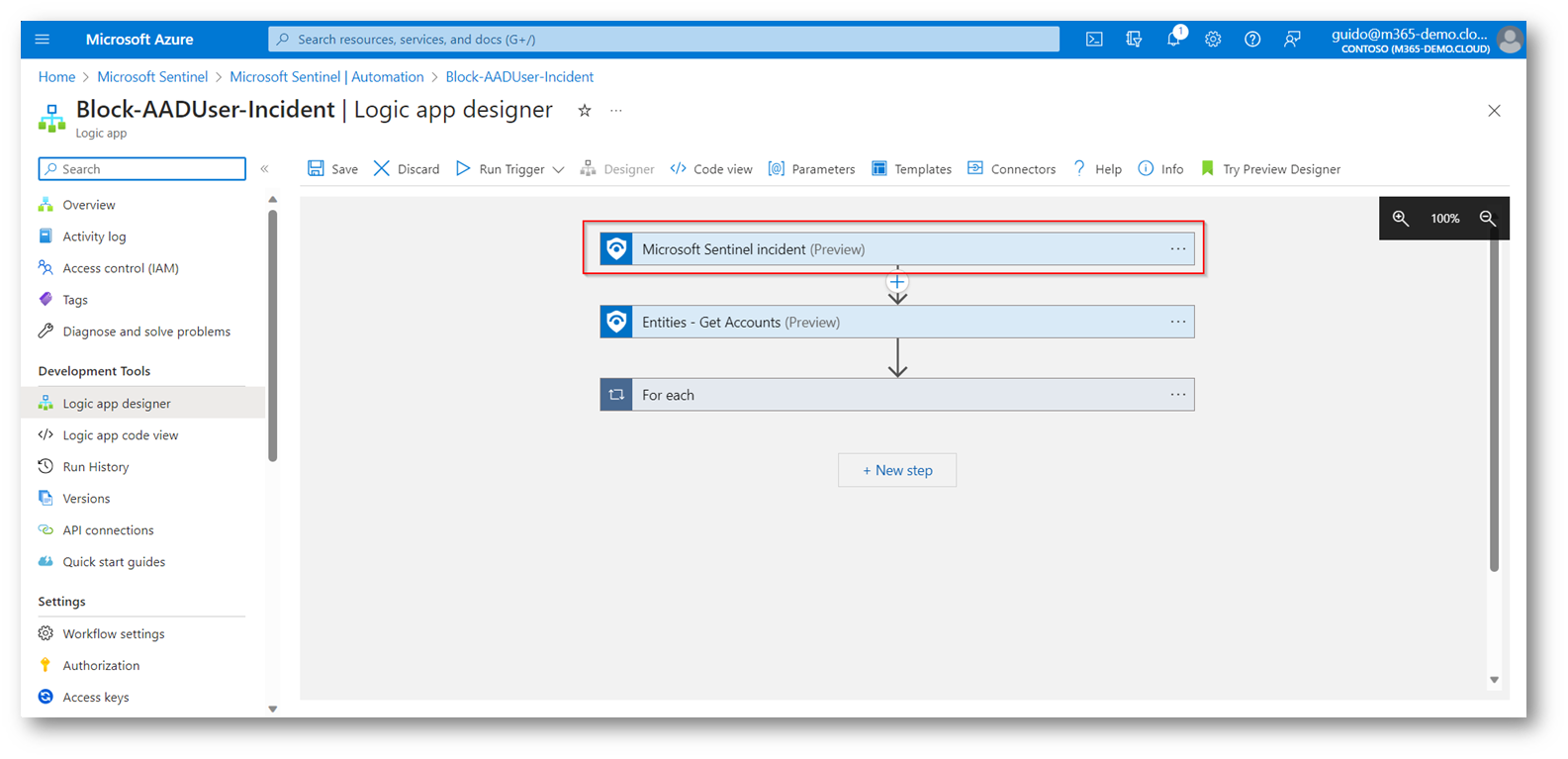
Task: Expand the Entities - Get Accounts step
Action: [896, 322]
